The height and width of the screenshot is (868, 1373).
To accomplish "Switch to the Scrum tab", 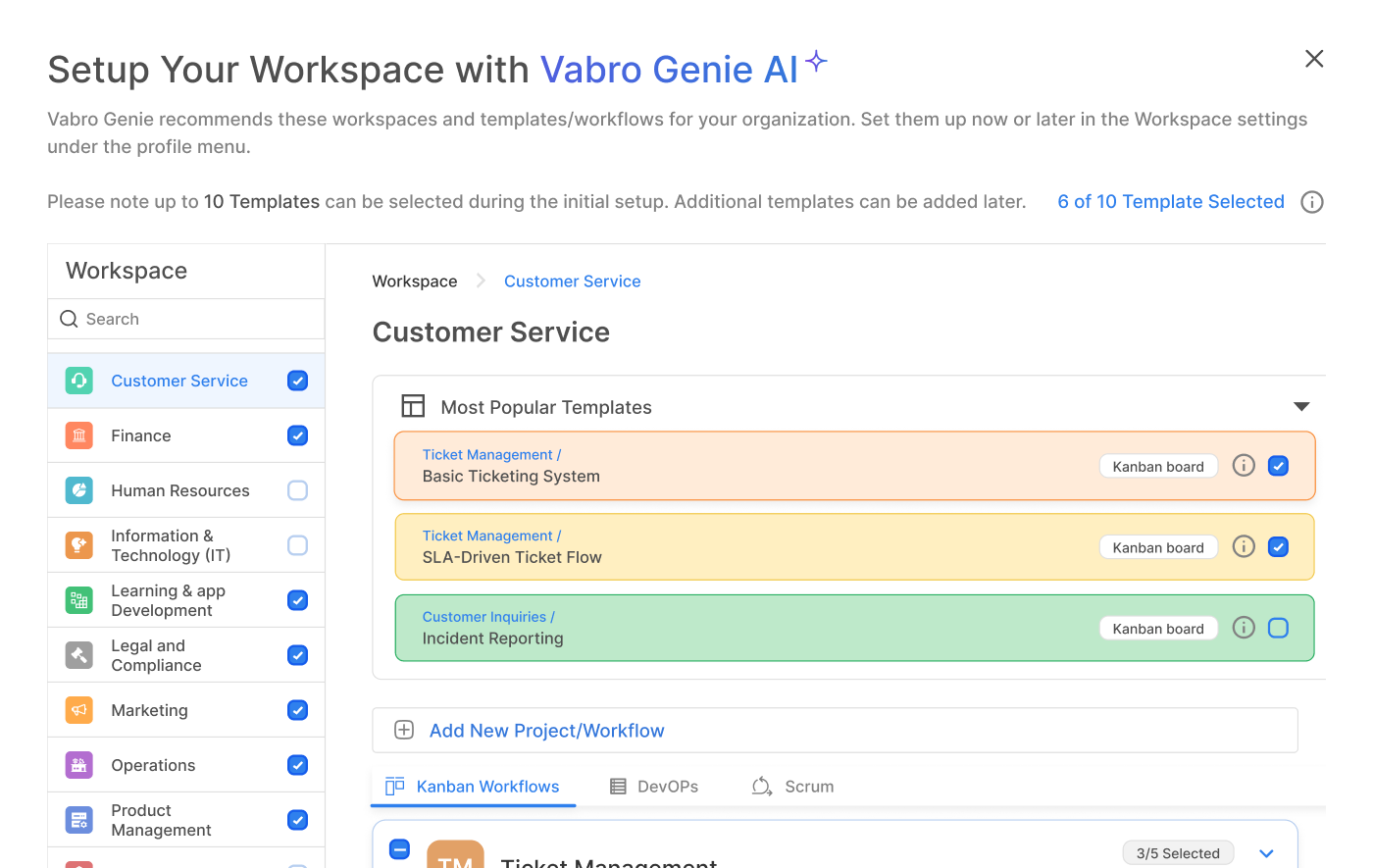I will coord(792,787).
